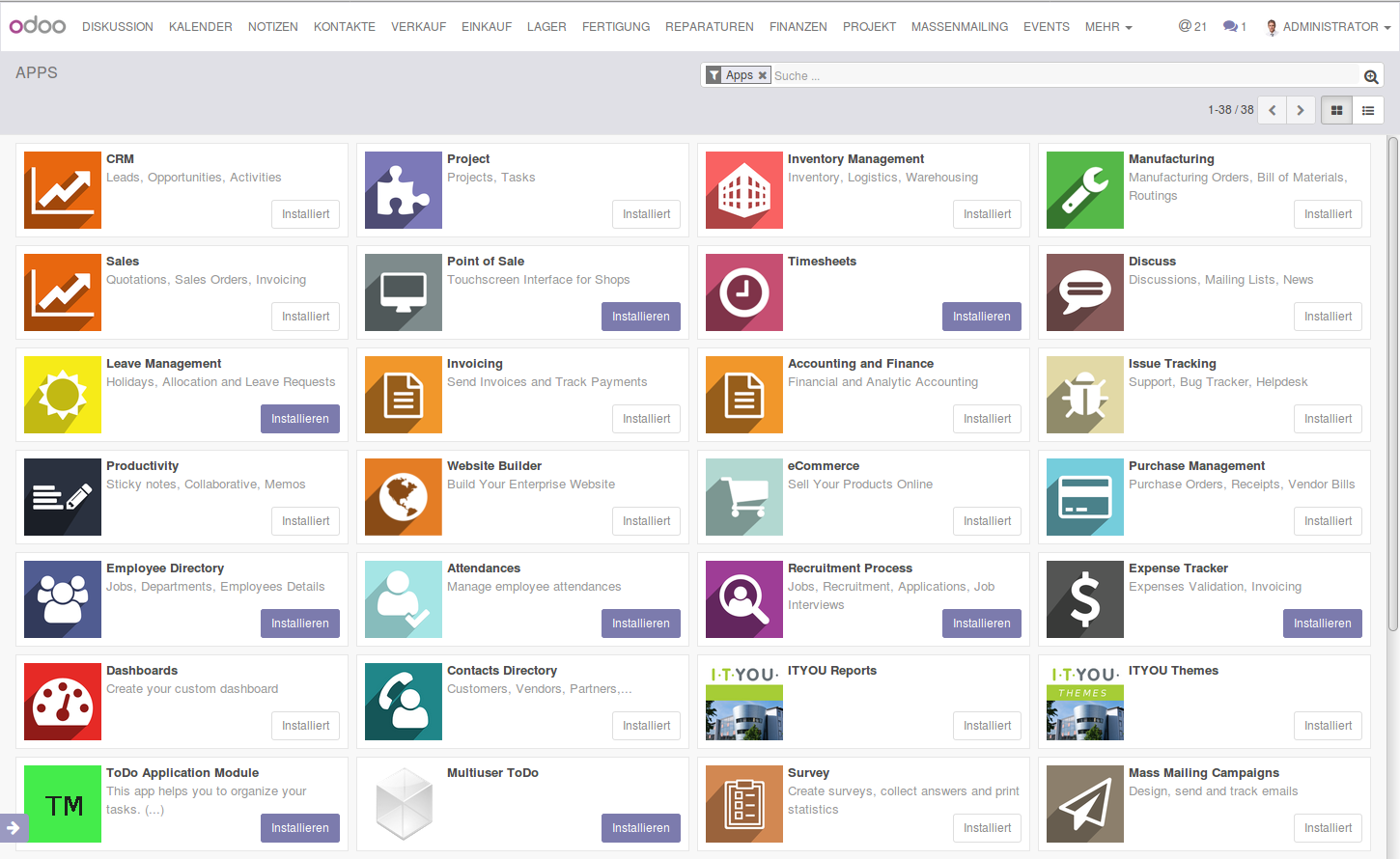1400x859 pixels.
Task: Install the Multiuser ToDo app
Action: tap(641, 828)
